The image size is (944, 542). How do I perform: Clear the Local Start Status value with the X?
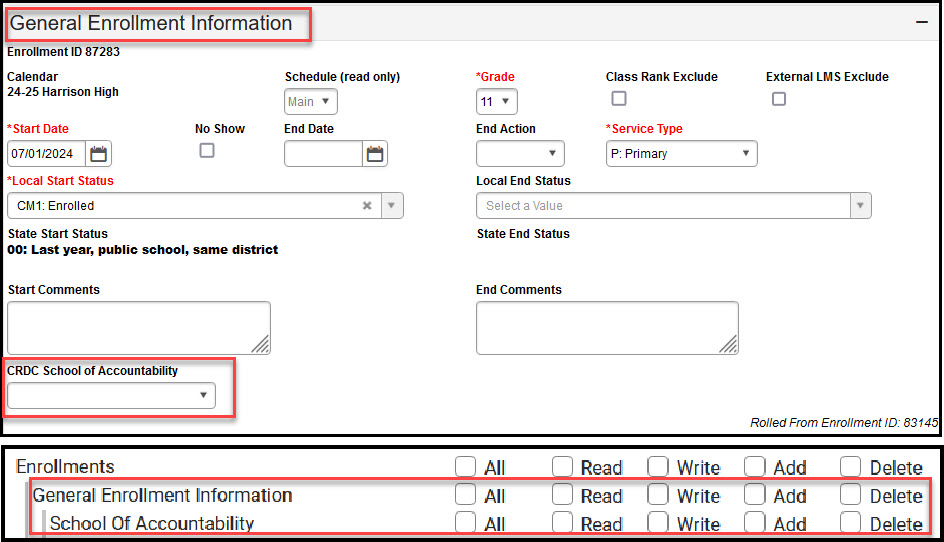tap(367, 206)
